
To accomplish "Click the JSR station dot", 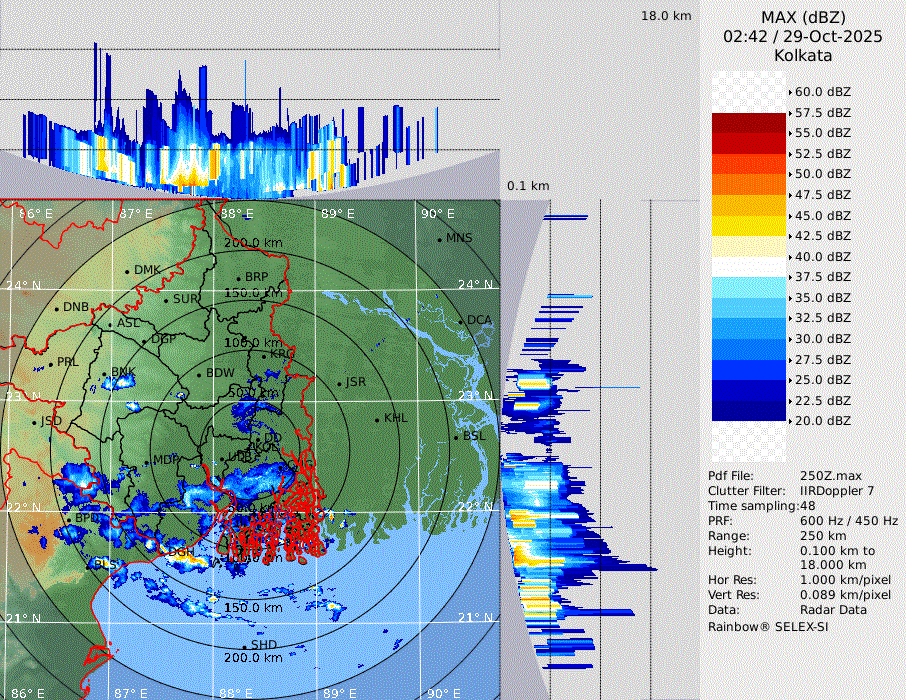I will point(338,384).
